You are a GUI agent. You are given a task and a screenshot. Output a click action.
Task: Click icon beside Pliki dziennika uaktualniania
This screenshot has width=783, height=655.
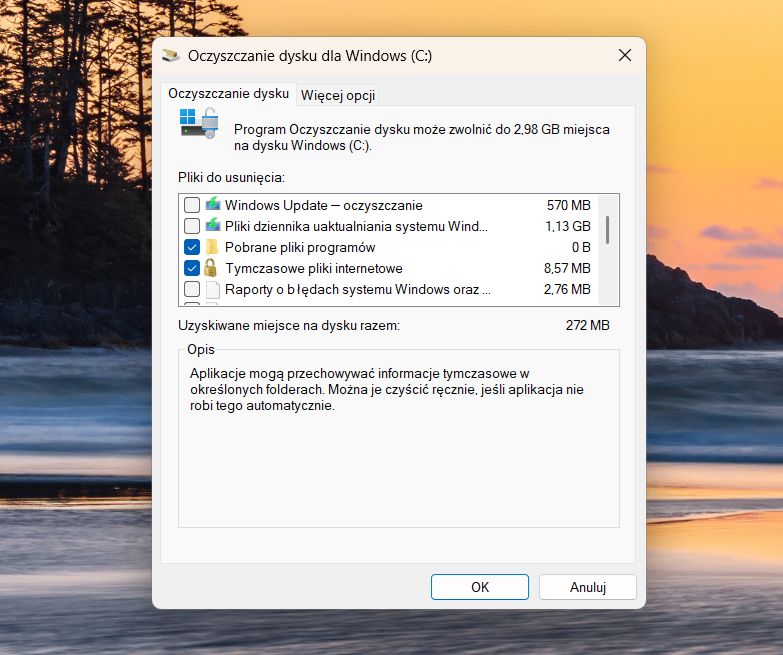point(213,225)
